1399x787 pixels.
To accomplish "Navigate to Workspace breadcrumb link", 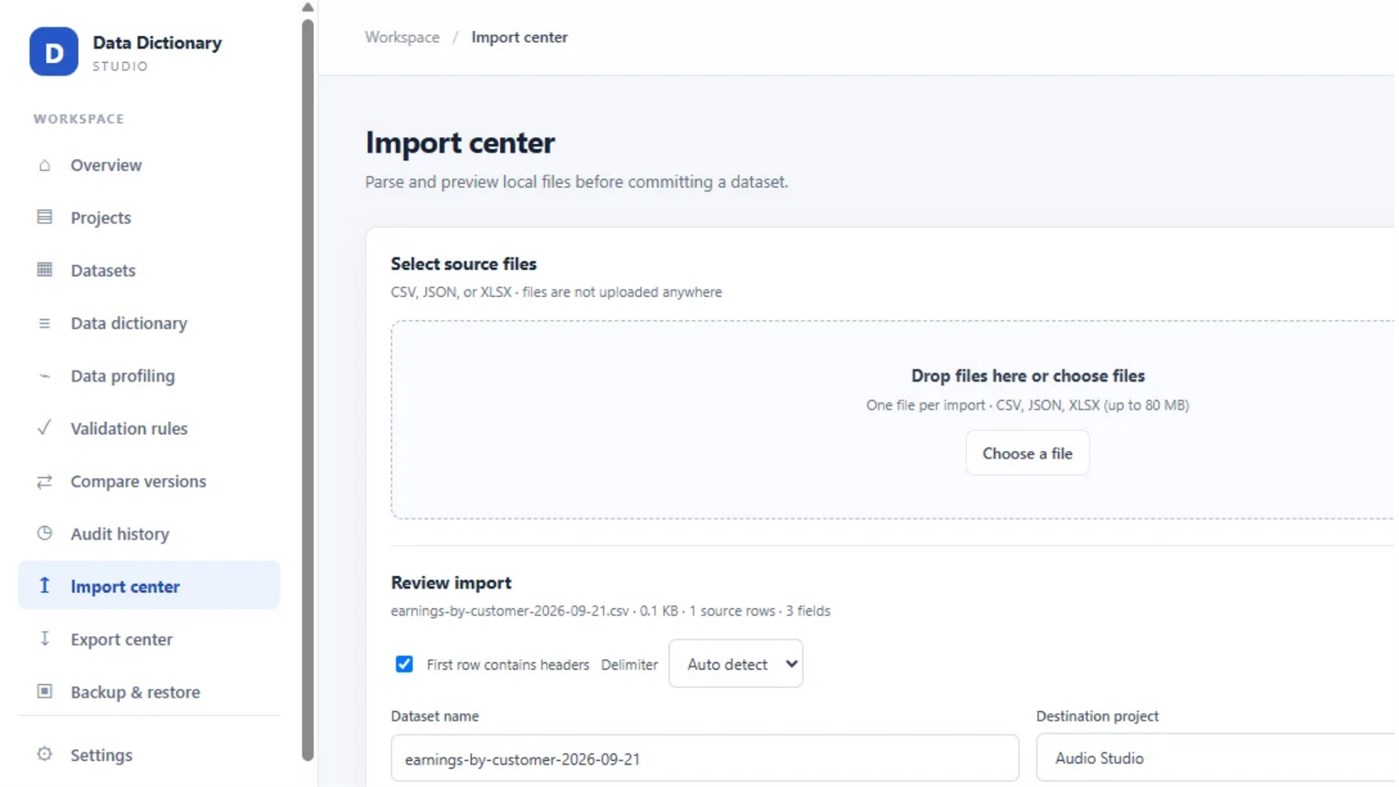I will [402, 37].
